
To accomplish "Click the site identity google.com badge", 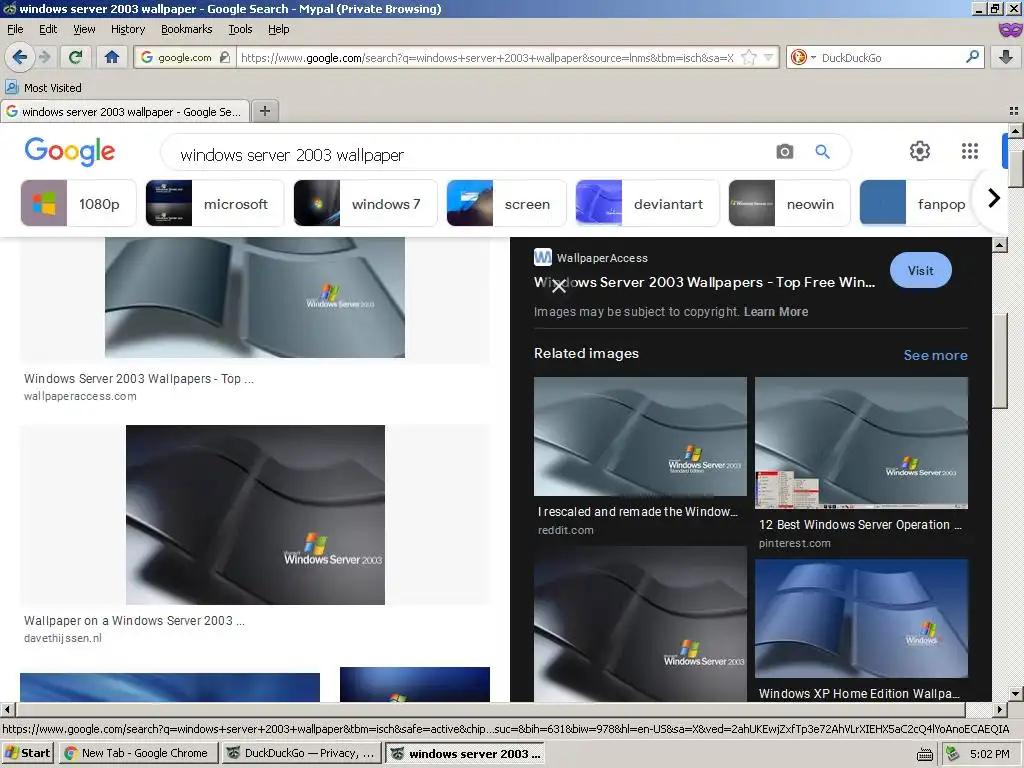I will [x=185, y=57].
